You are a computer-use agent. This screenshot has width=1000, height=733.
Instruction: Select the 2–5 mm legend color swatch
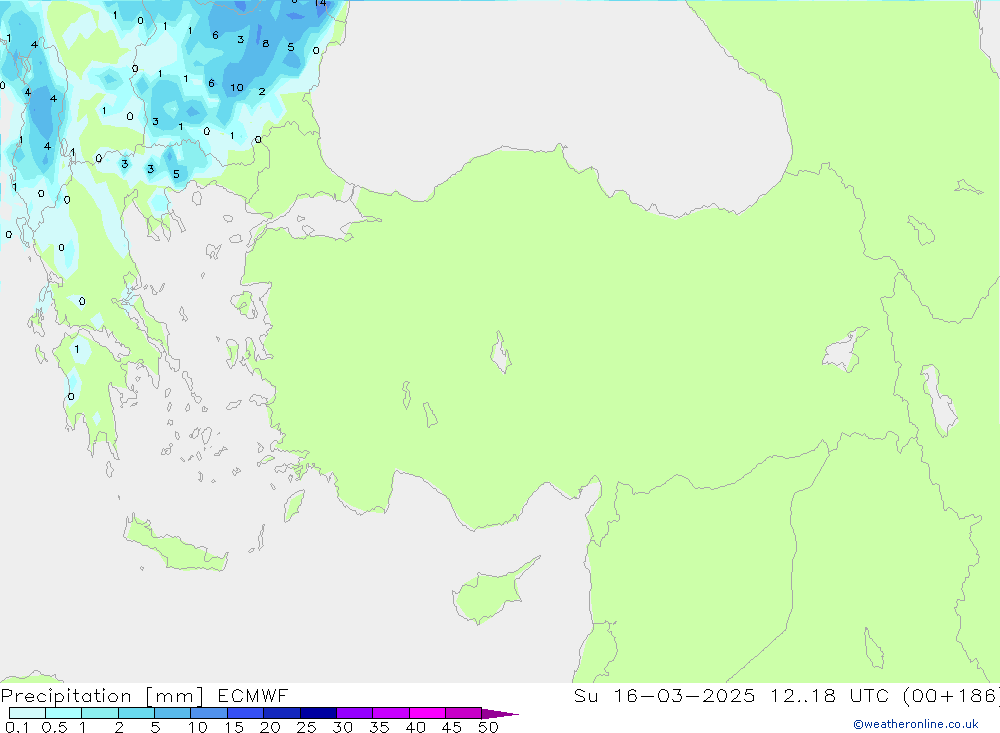(136, 713)
